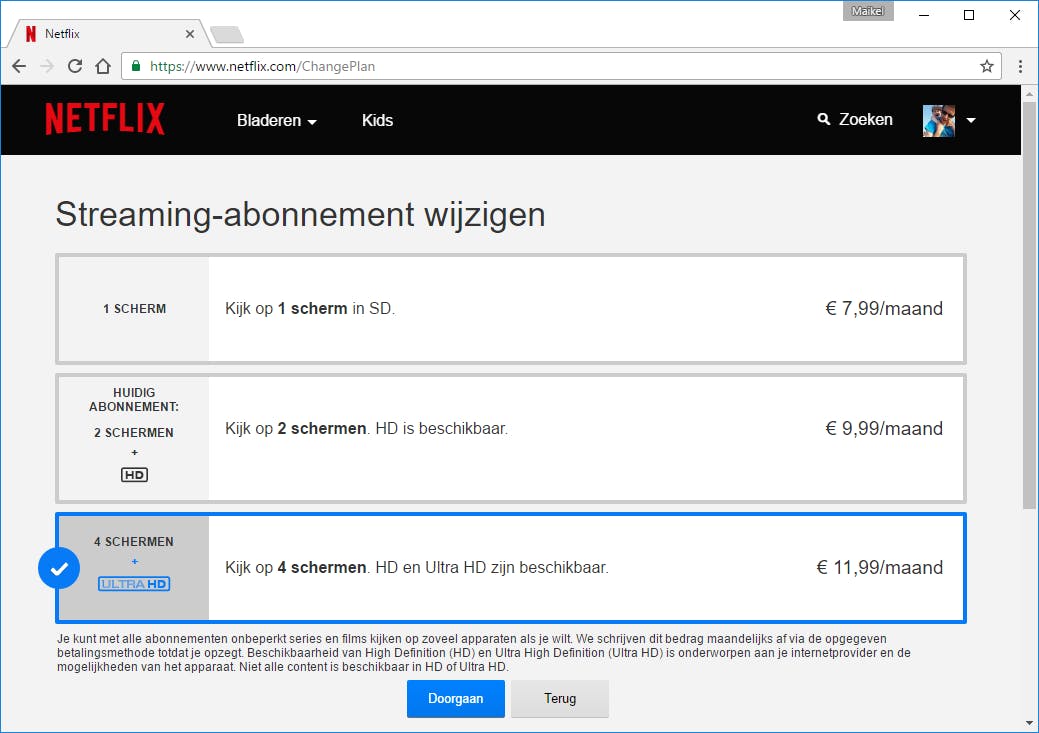Click the Streaming-abonnement wijzigen heading
This screenshot has height=733, width=1039.
click(300, 215)
